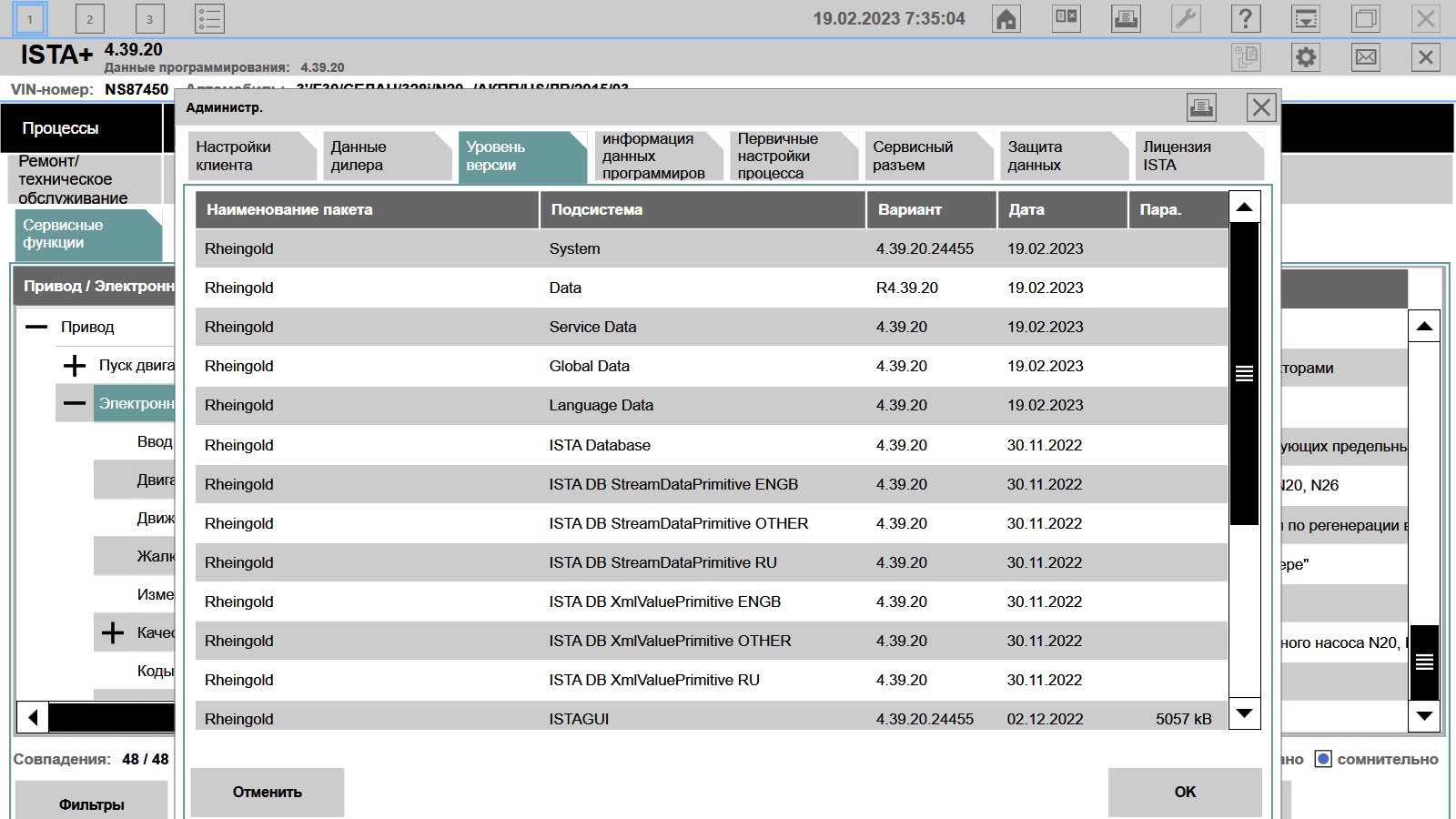
Task: Select the Language Data row
Action: pos(712,405)
